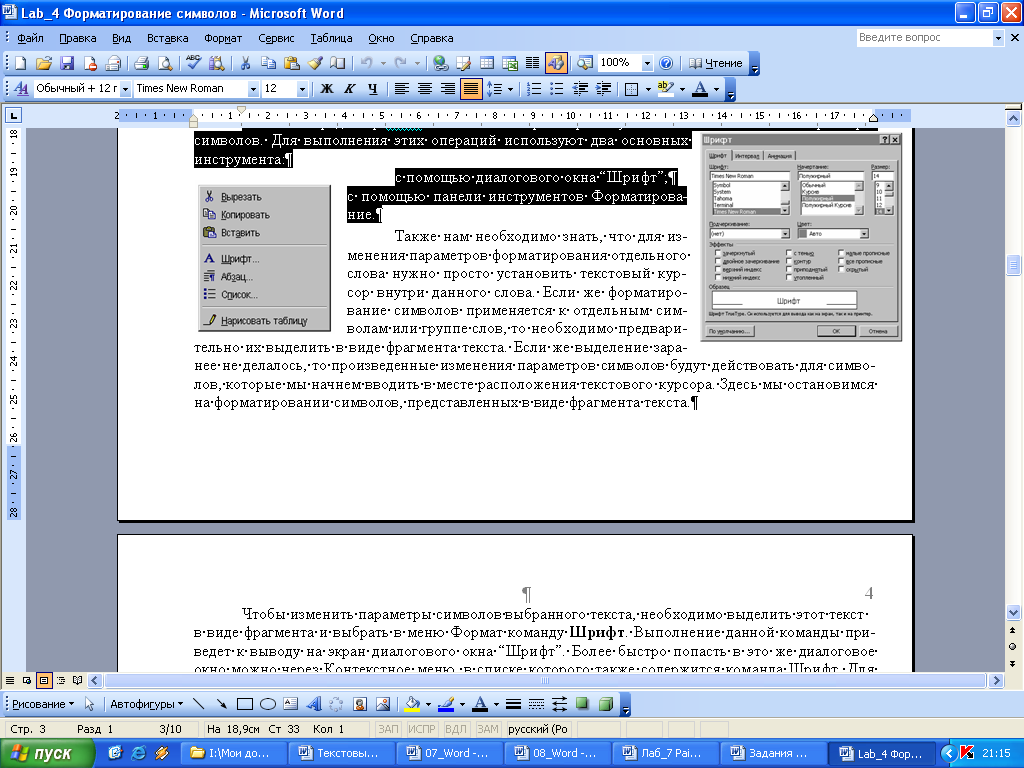The height and width of the screenshot is (768, 1024).
Task: Insert a text box from Drawing toolbar
Action: (x=291, y=704)
